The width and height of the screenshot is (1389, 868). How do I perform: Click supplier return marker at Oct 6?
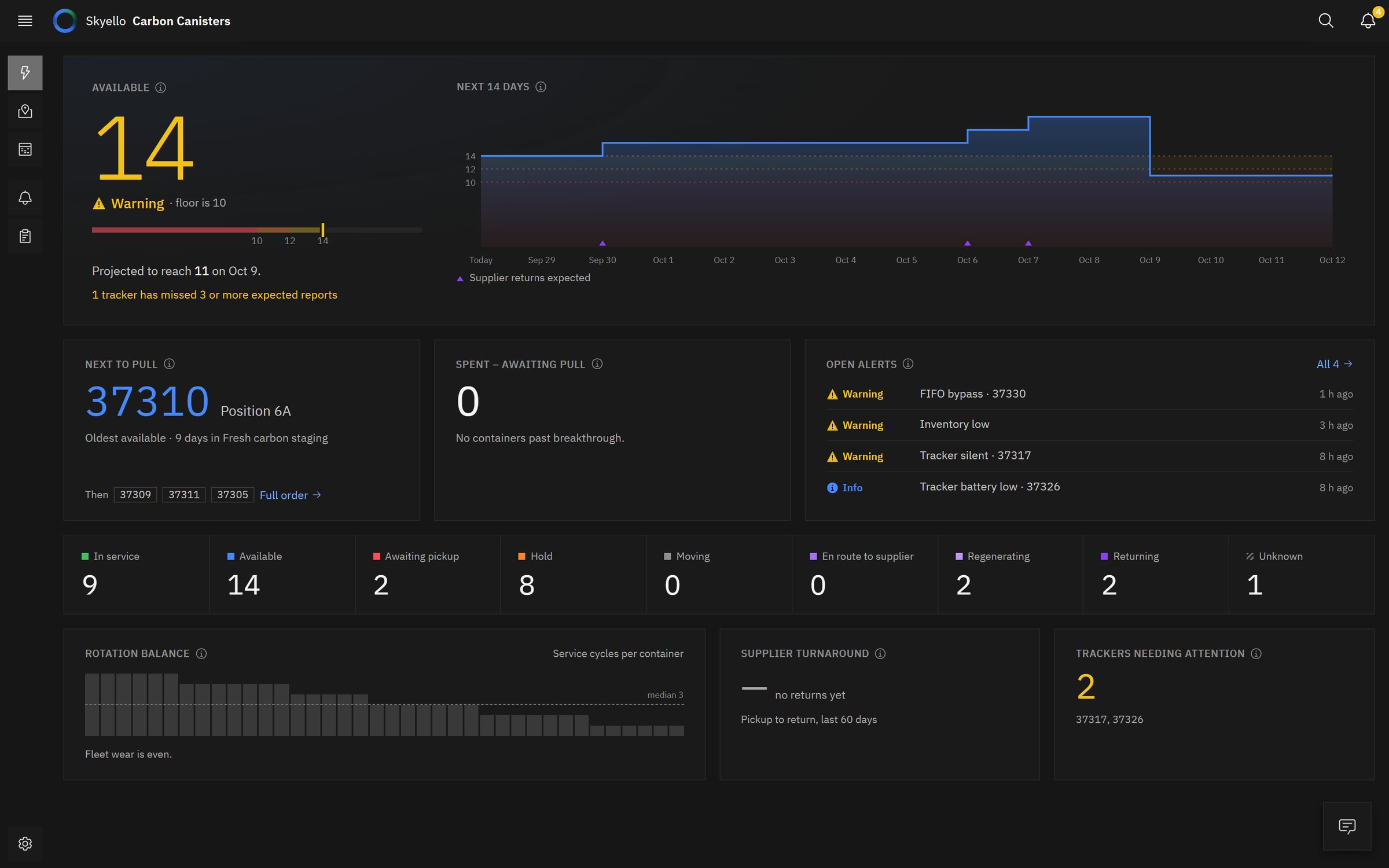[967, 243]
